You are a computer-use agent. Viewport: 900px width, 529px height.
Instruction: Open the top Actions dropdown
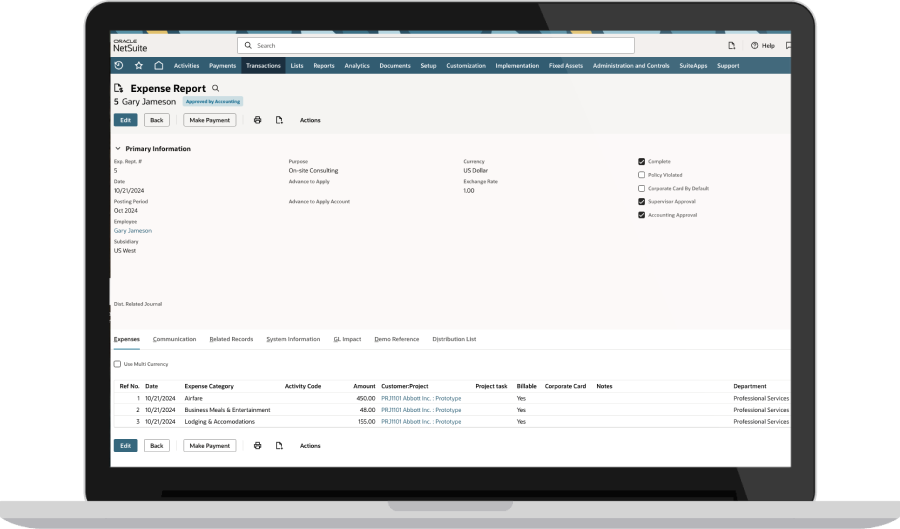coord(310,120)
